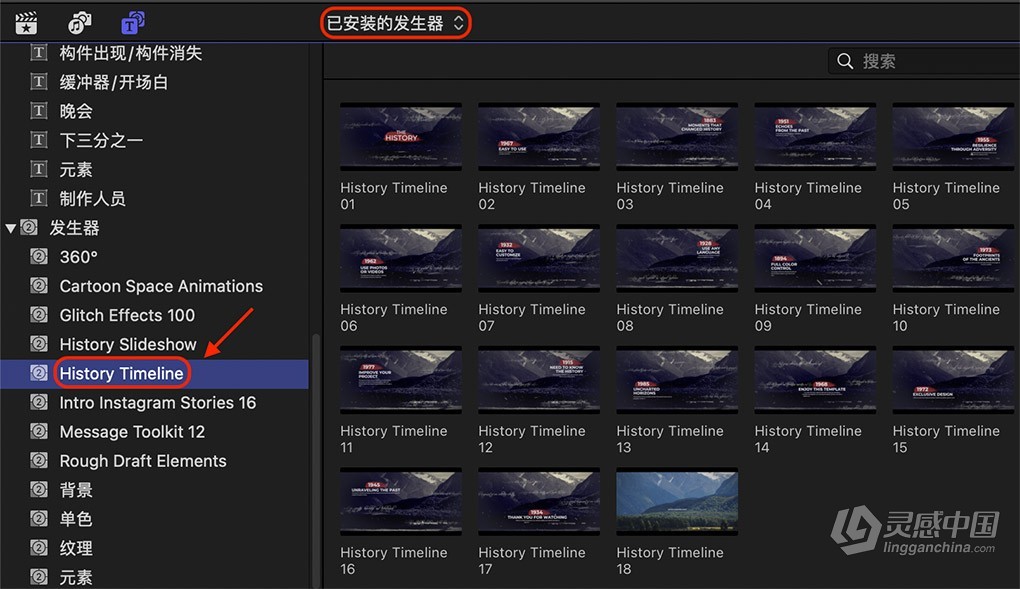Click the generator icon beside 背景

[39, 489]
